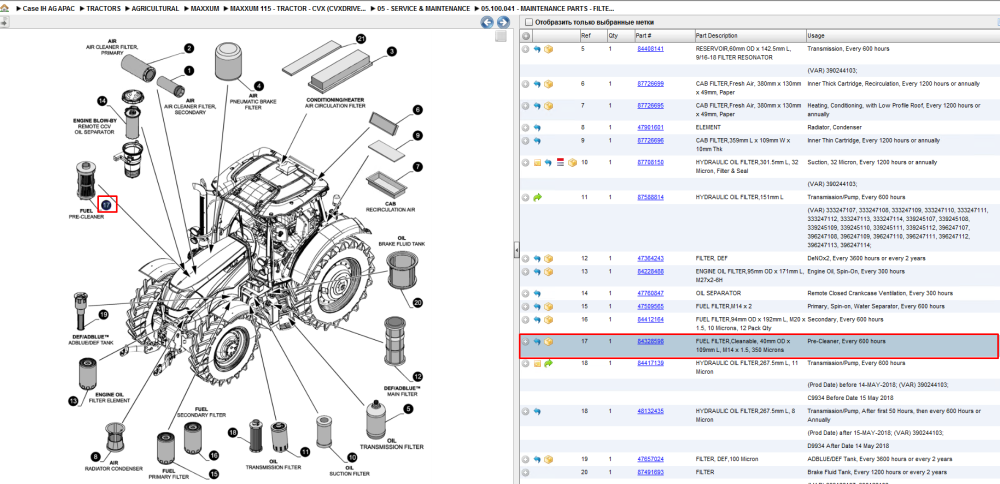Expand Ref 15 row with plus button
The height and width of the screenshot is (484, 1000).
coord(526,306)
